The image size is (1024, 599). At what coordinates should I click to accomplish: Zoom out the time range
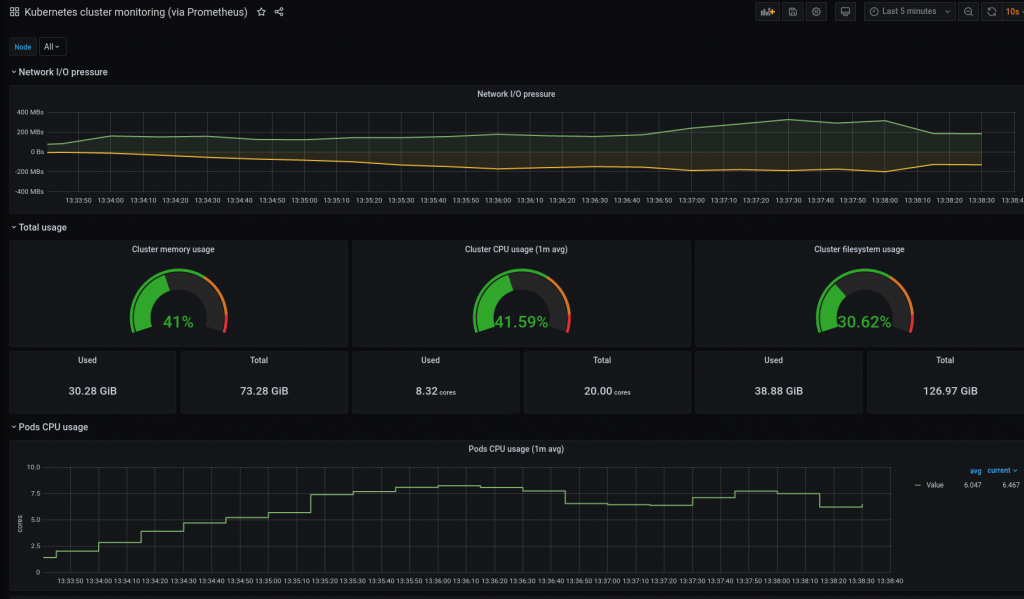pyautogui.click(x=968, y=12)
